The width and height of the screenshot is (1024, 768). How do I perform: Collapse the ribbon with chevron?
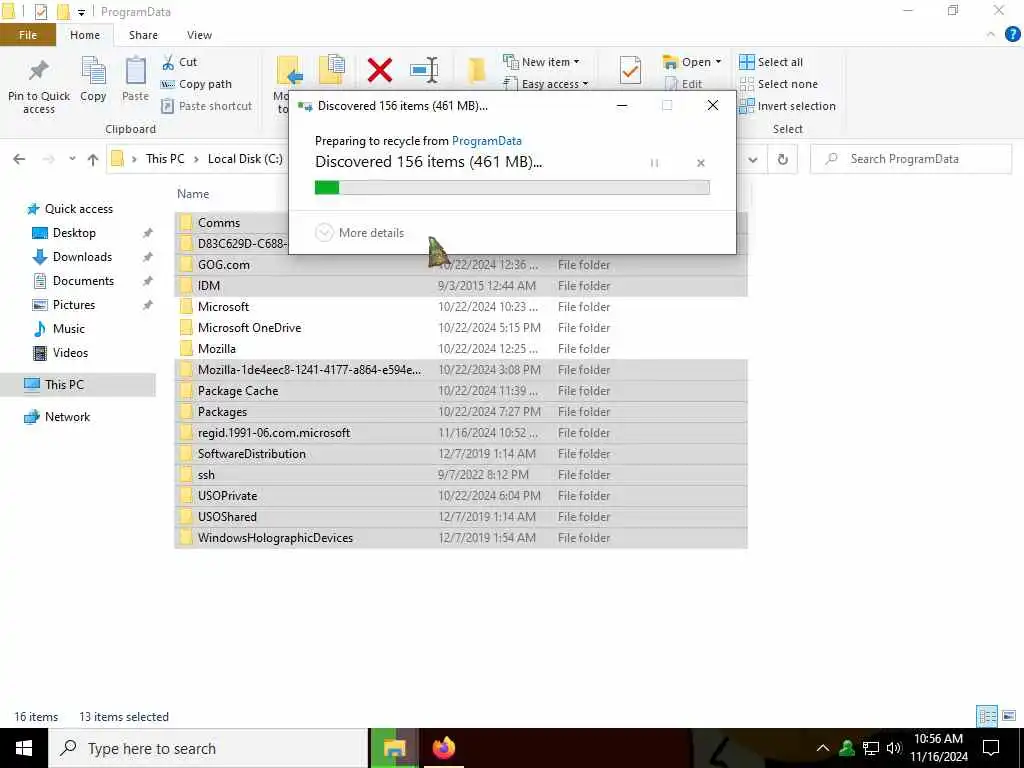(x=991, y=35)
